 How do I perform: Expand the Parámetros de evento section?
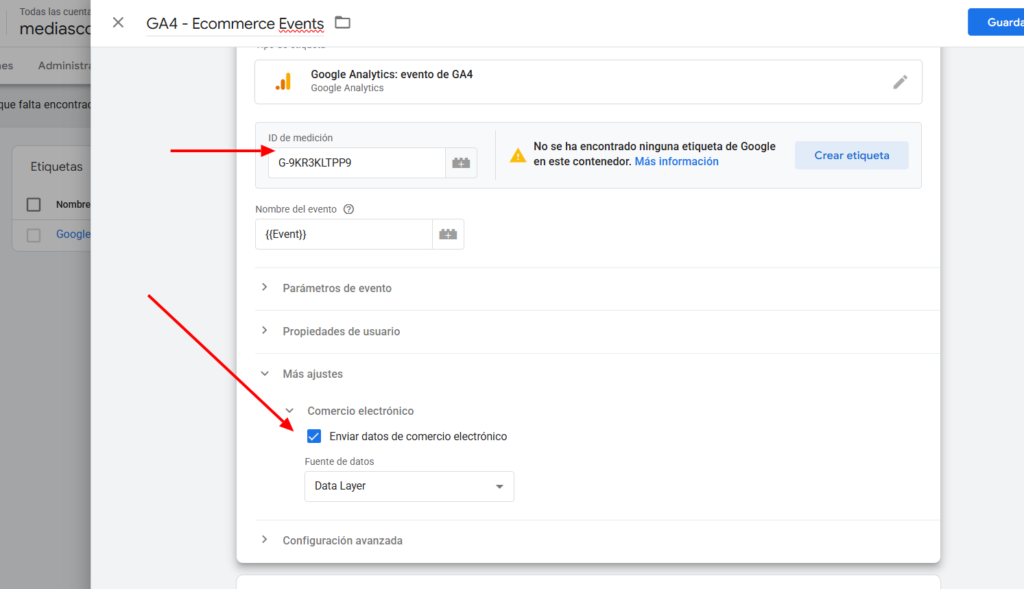pos(337,288)
